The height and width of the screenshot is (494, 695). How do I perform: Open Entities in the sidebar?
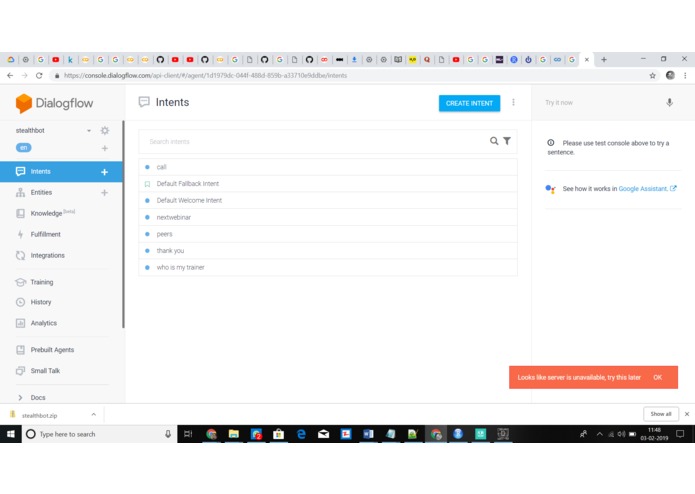click(41, 192)
